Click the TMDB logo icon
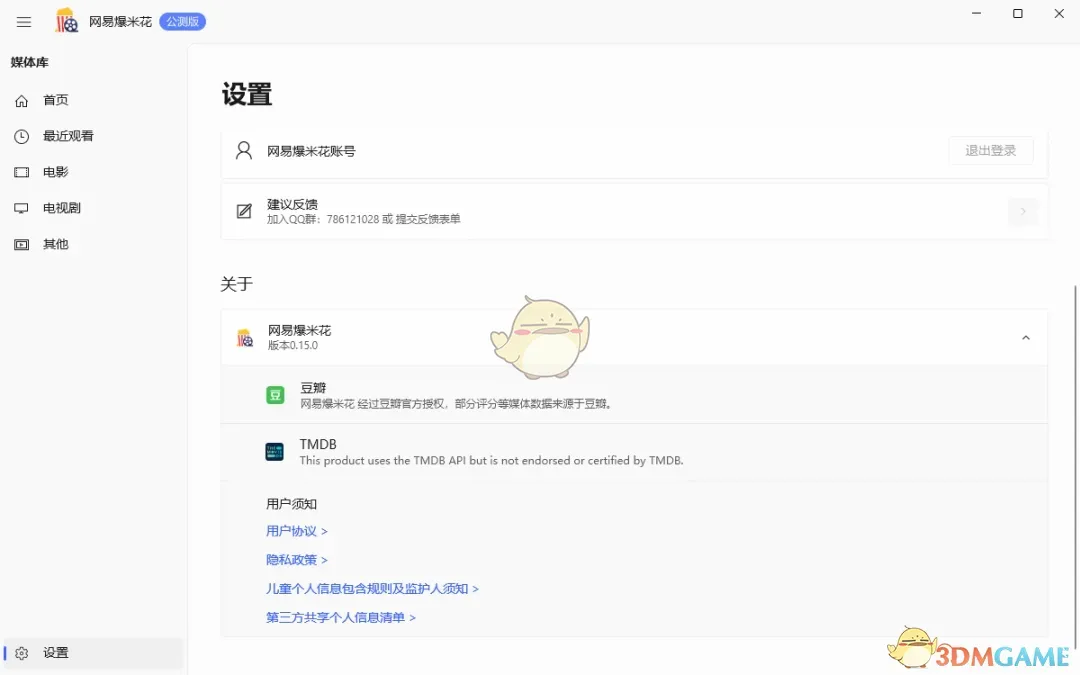Screen dimensions: 1080x675 coord(275,451)
